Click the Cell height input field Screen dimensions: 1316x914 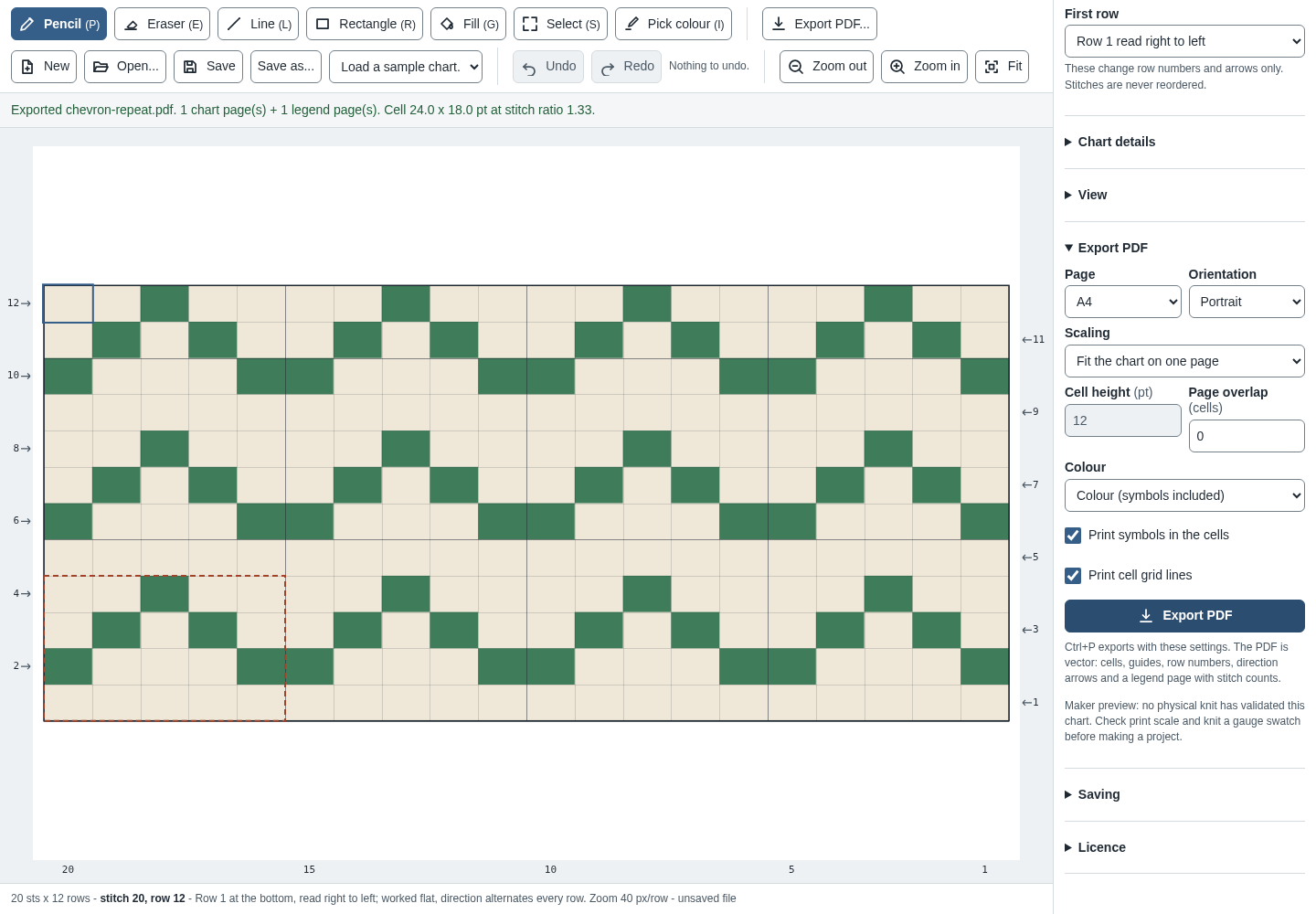[x=1122, y=420]
